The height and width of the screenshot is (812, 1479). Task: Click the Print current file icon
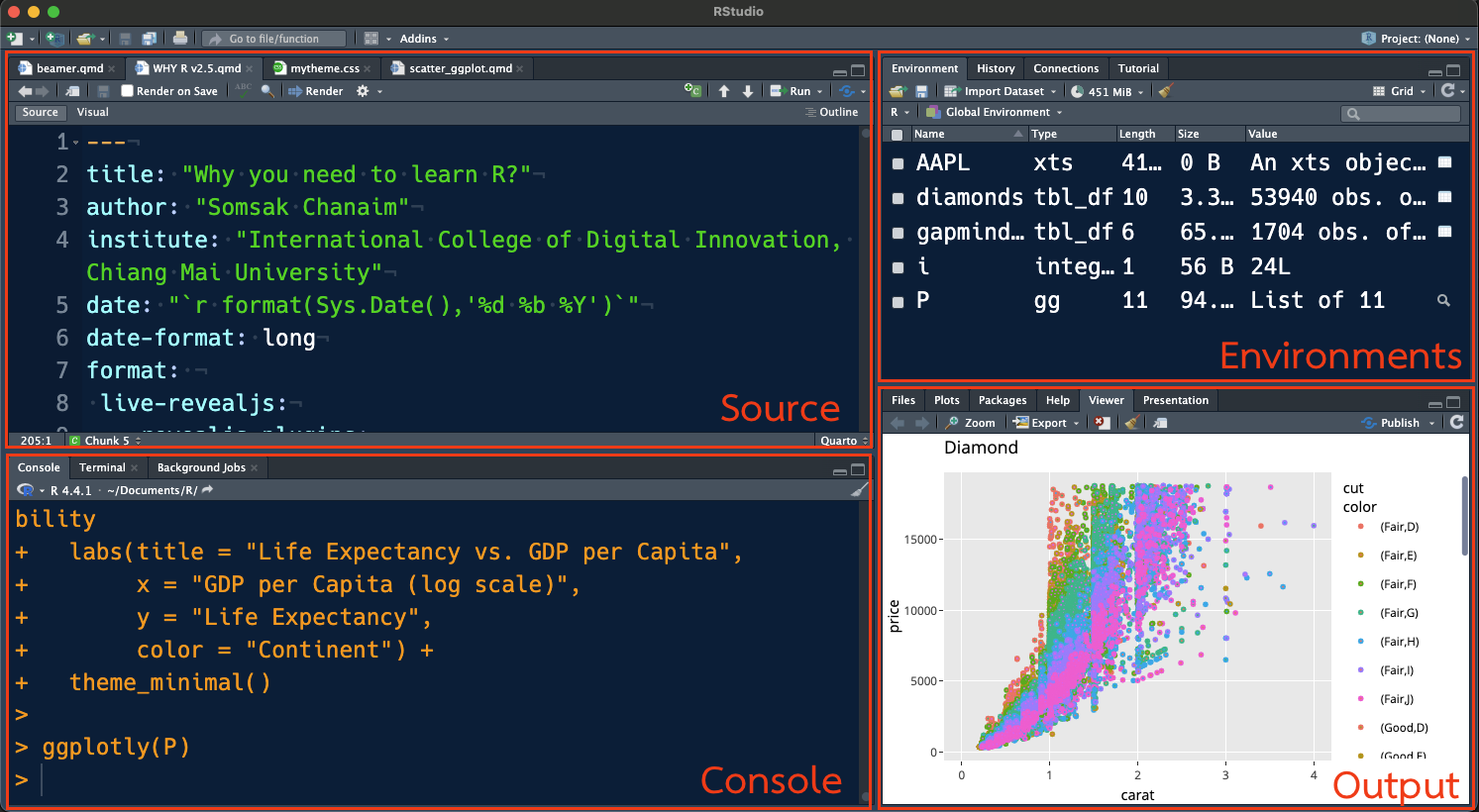tap(180, 39)
